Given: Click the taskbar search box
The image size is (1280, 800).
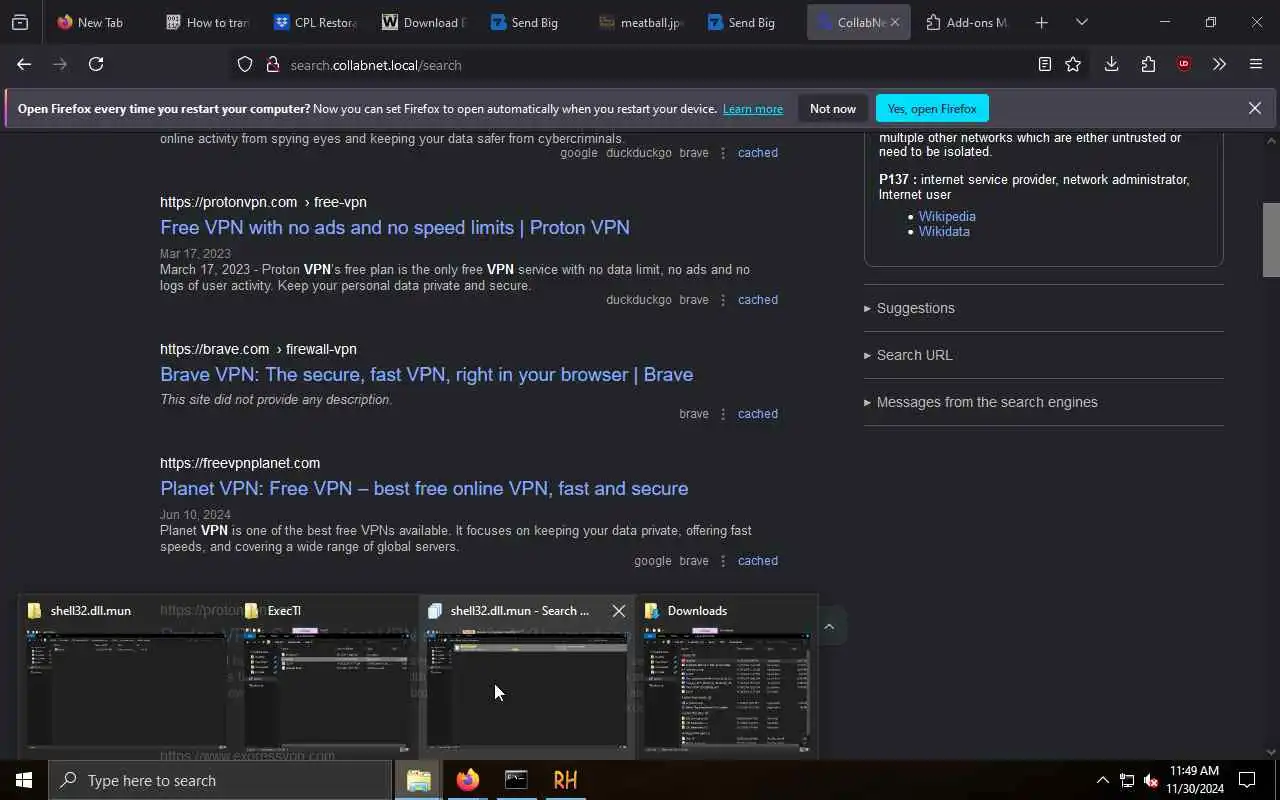Looking at the screenshot, I should [x=220, y=780].
